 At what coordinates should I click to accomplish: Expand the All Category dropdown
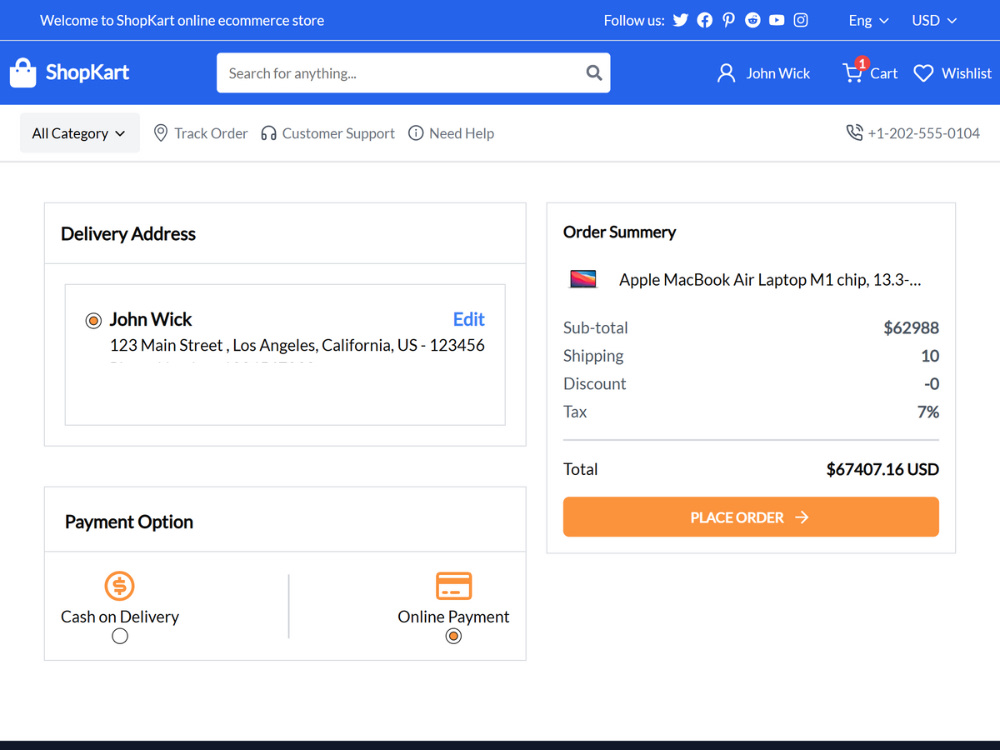[80, 133]
